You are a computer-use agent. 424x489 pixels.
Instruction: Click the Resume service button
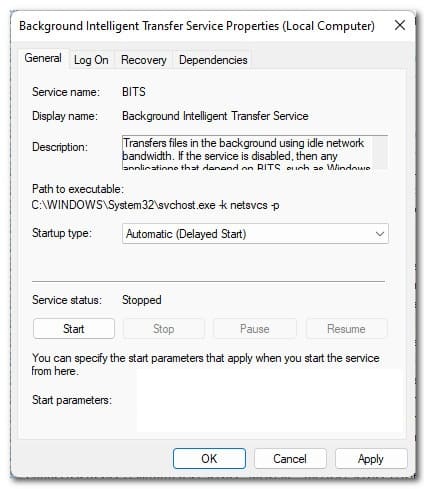(346, 329)
